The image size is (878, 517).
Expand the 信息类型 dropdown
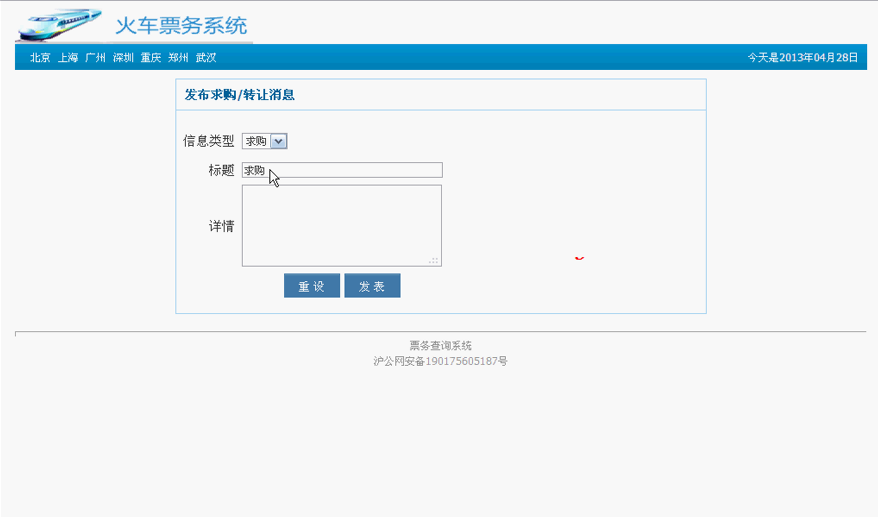tap(265, 141)
